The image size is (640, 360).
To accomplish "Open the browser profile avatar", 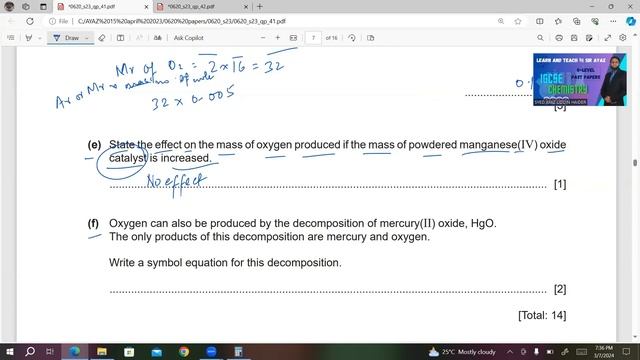I will point(9,7).
